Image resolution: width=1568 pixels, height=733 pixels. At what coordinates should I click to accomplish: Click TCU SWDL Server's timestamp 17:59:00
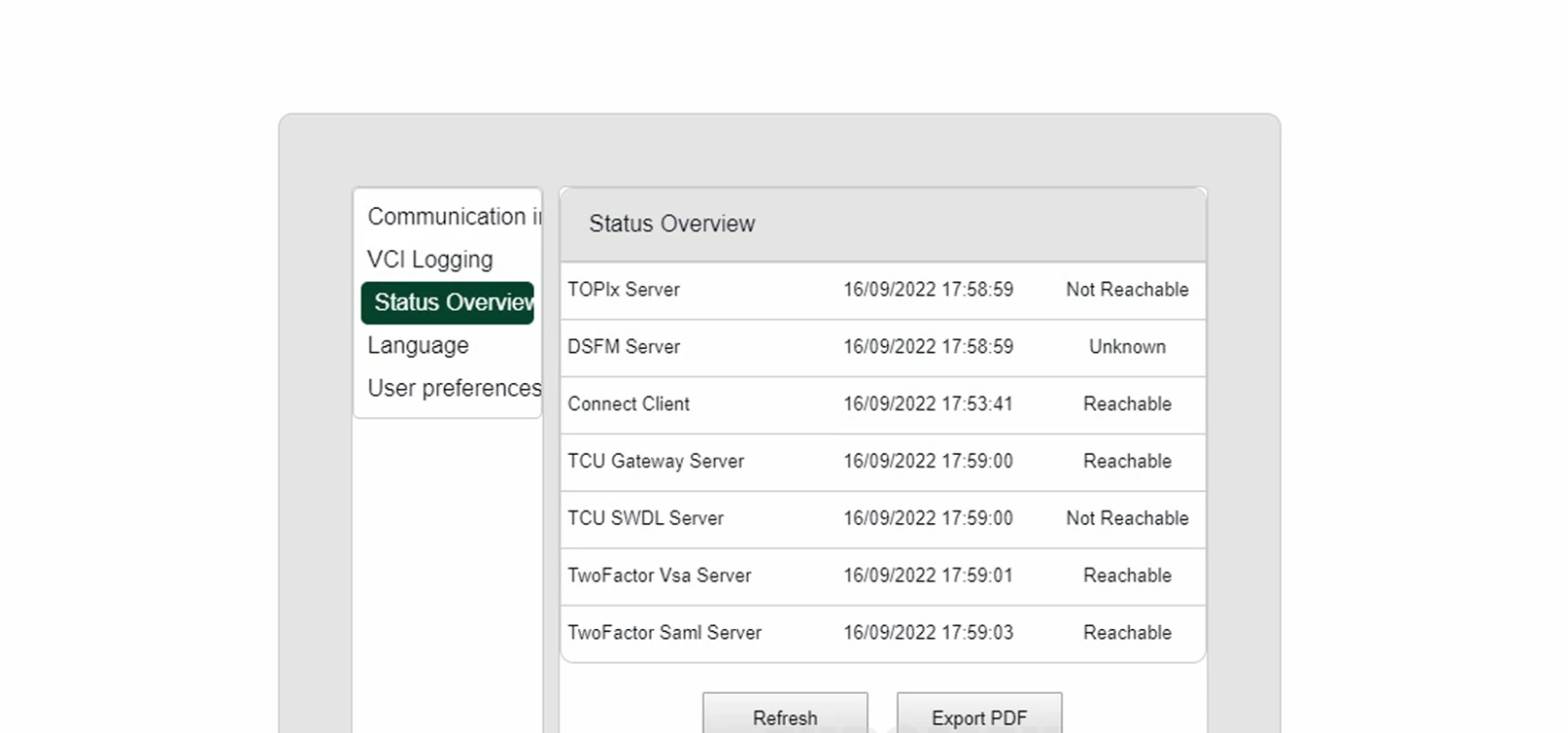coord(928,518)
